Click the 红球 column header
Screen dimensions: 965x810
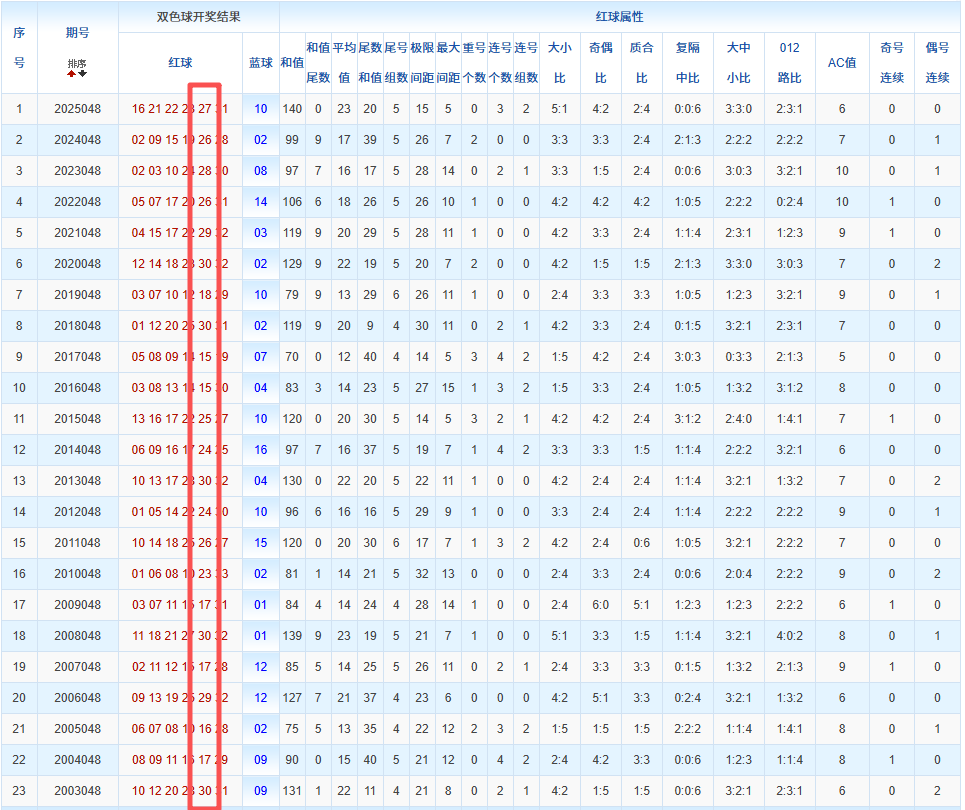point(180,62)
